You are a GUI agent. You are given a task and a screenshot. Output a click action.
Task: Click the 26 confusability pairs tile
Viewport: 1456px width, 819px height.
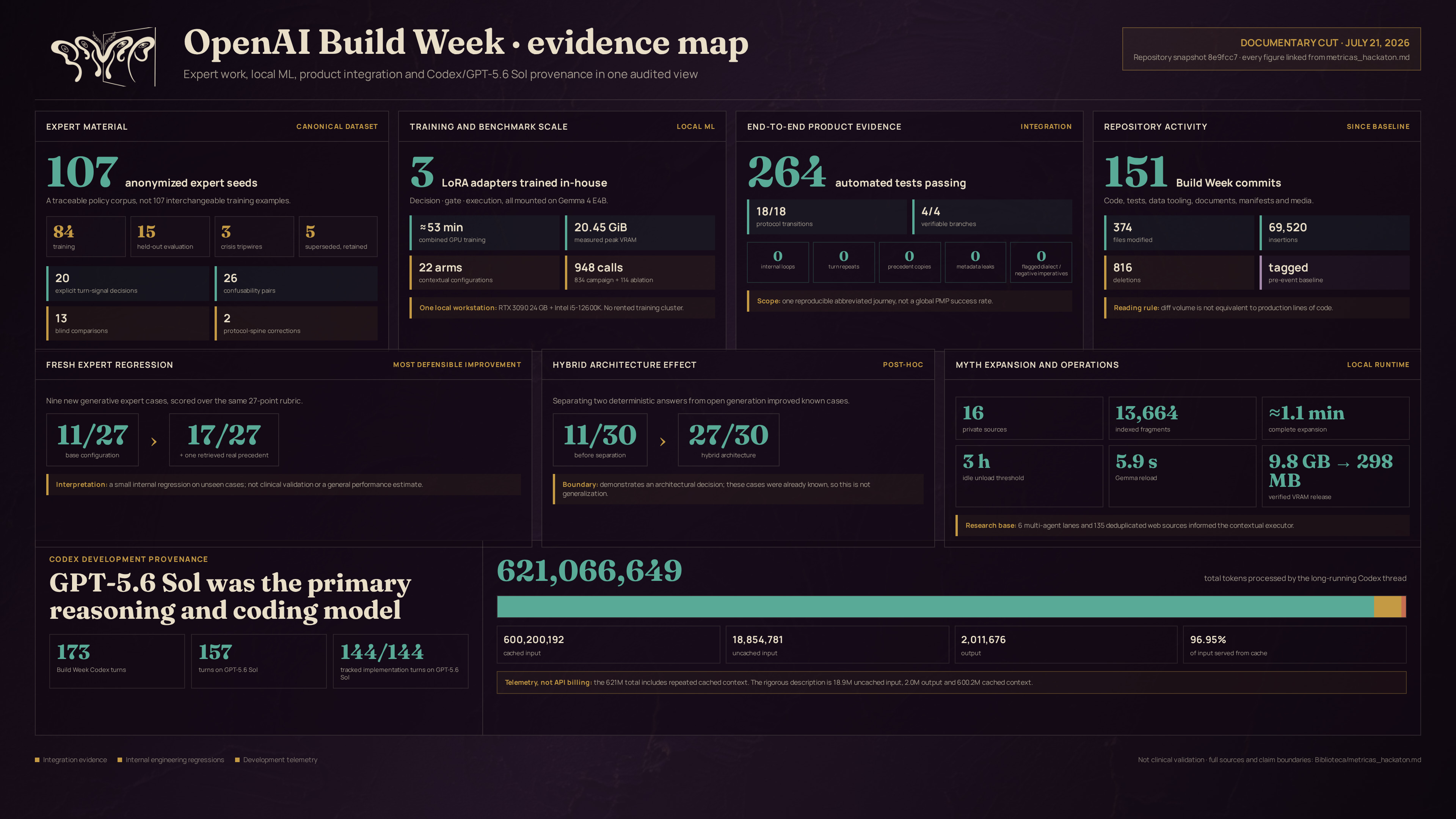(x=296, y=283)
